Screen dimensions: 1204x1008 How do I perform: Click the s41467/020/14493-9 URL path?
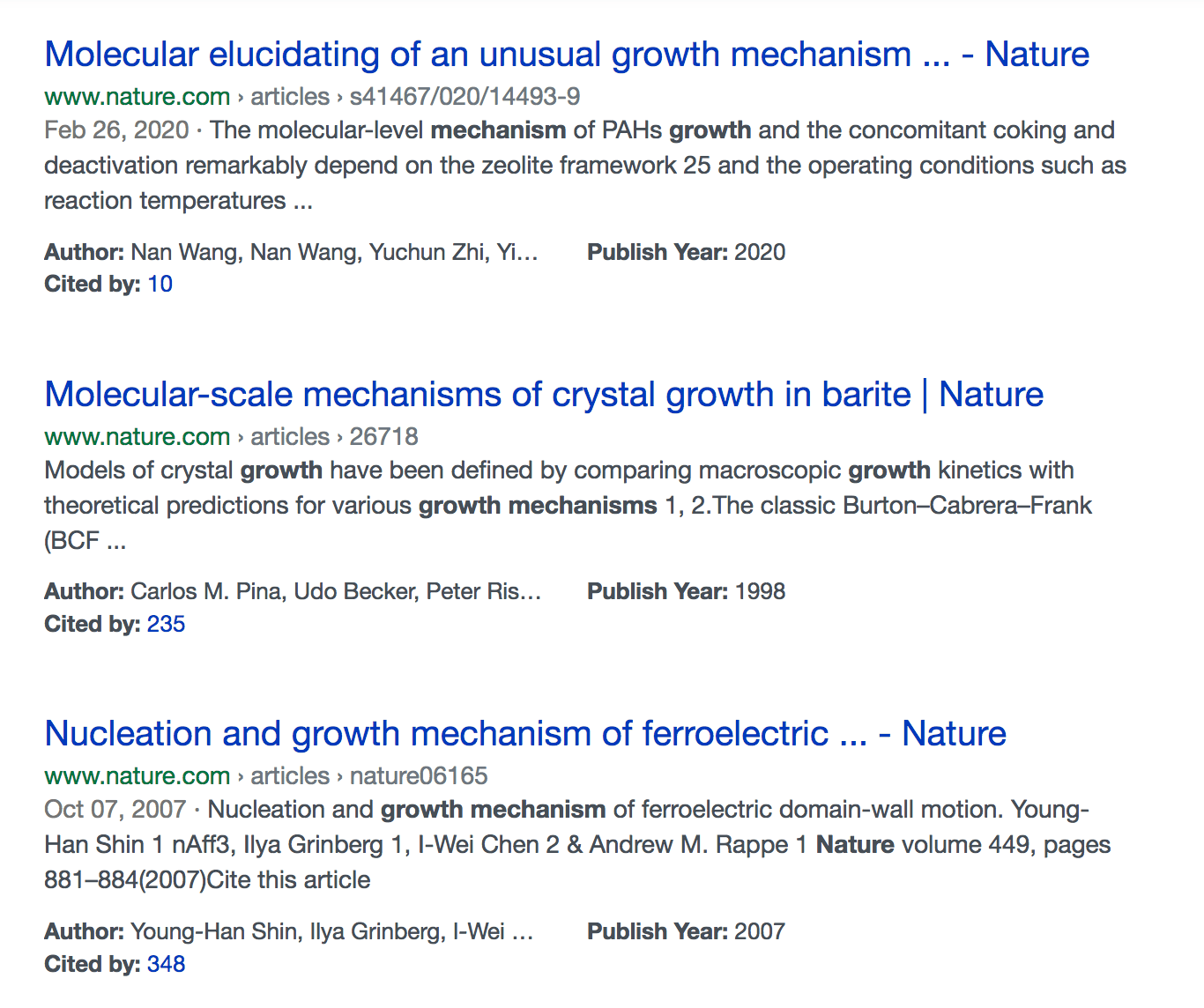point(465,97)
